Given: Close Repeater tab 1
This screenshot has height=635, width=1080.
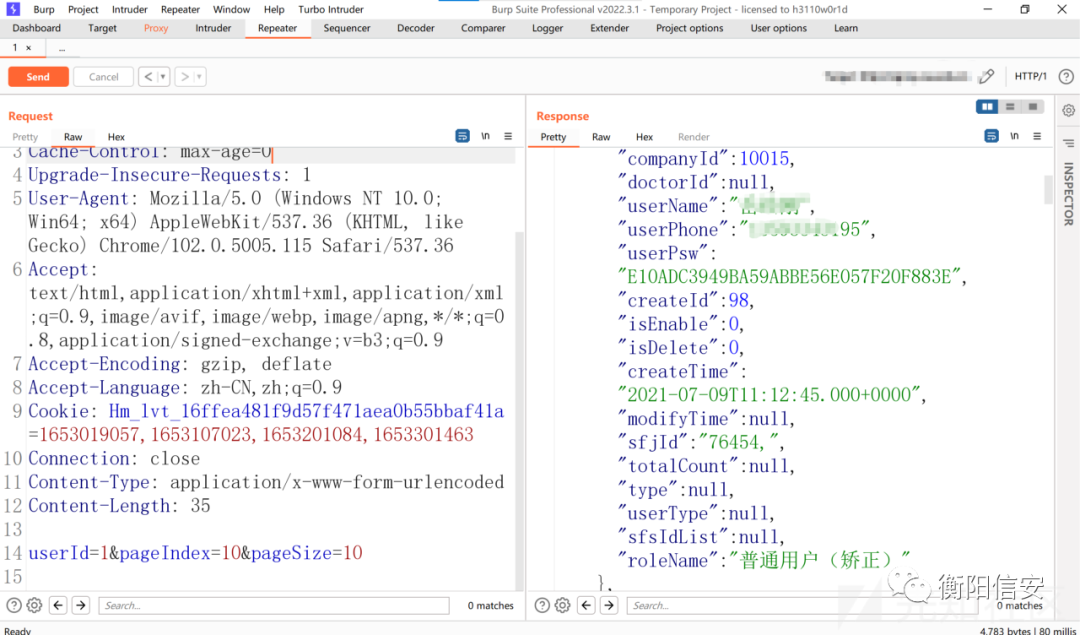Looking at the screenshot, I should coord(28,48).
